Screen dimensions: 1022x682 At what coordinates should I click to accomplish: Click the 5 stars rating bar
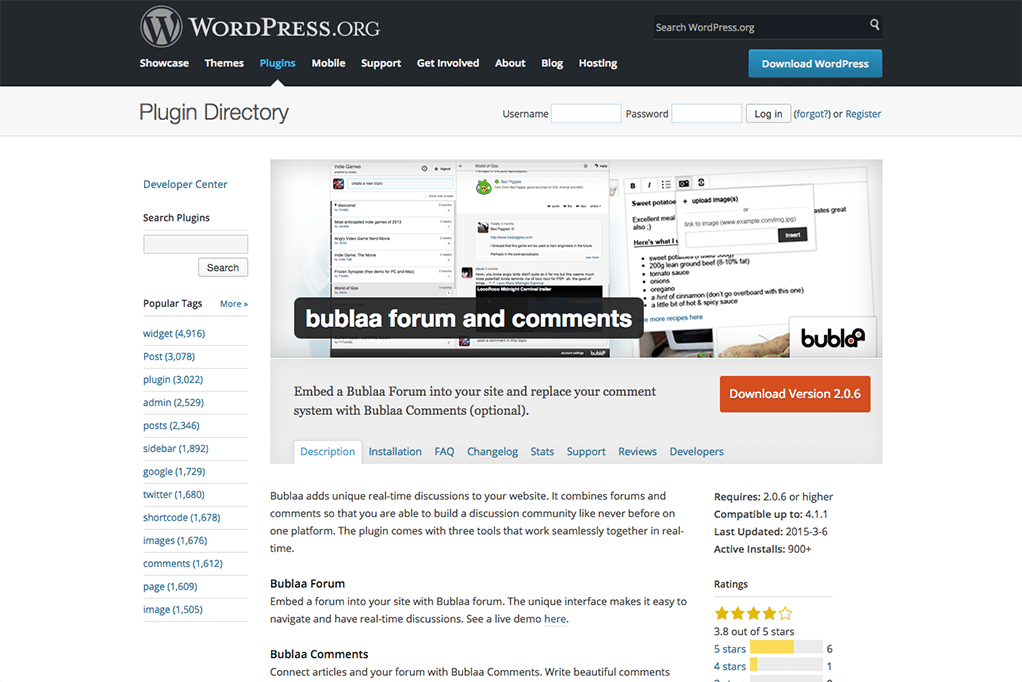[x=786, y=647]
